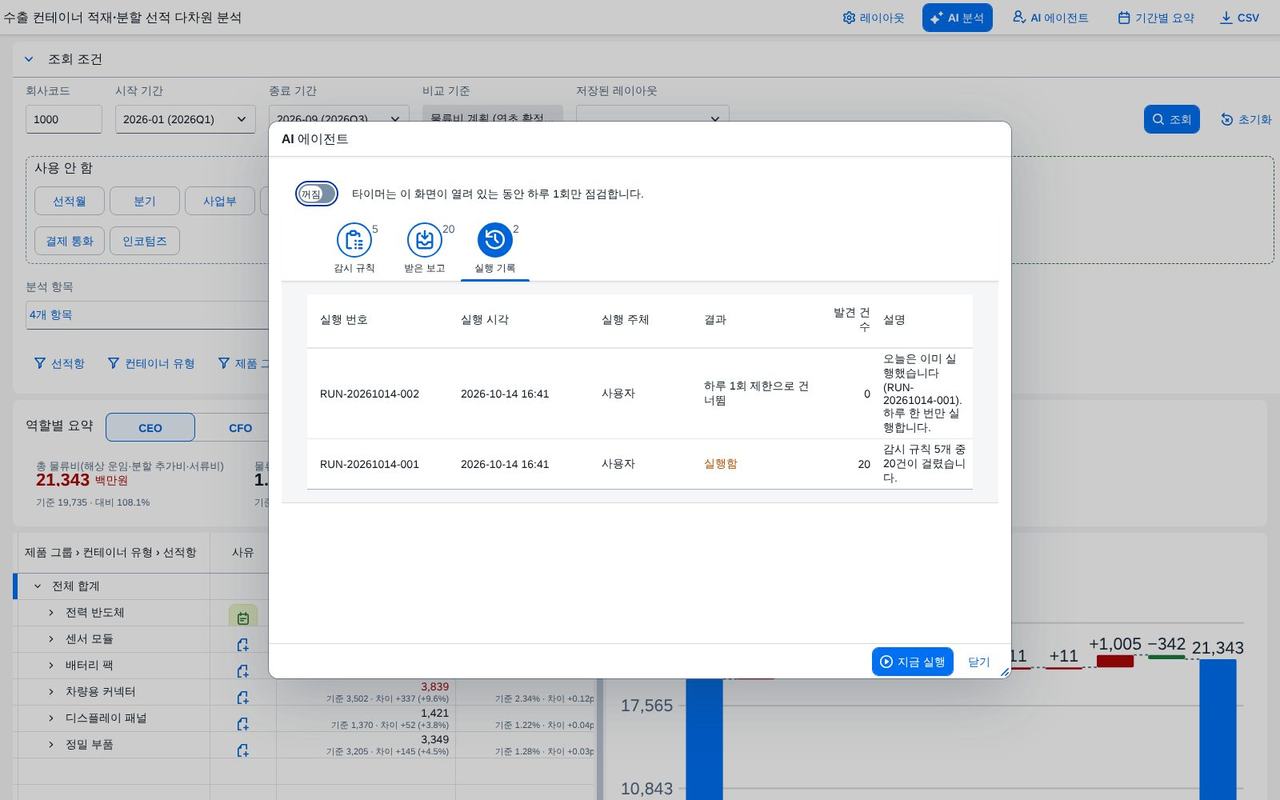Toggle the timer switch labeled 꺼짐
This screenshot has width=1280, height=800.
point(316,194)
